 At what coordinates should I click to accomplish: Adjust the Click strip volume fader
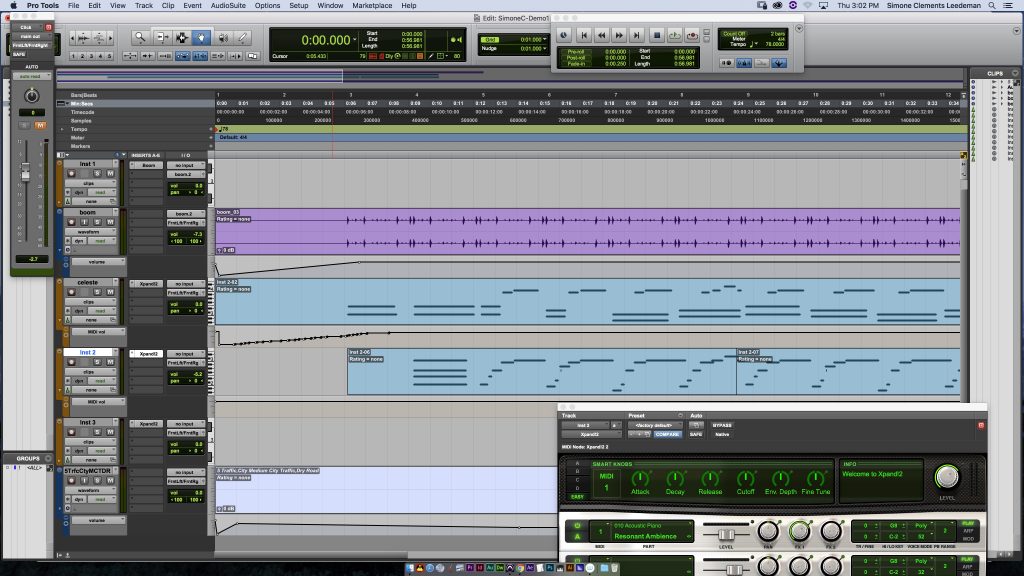25,172
